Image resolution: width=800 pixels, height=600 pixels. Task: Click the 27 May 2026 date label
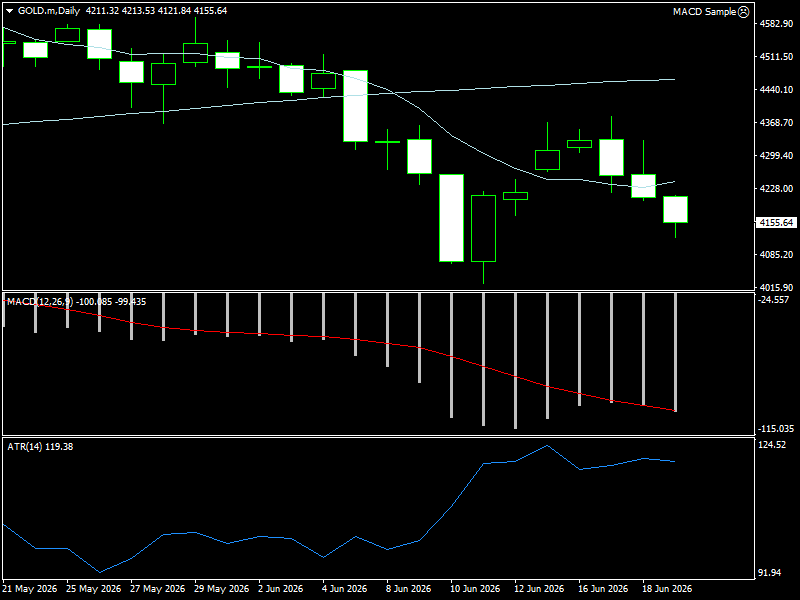(x=157, y=588)
